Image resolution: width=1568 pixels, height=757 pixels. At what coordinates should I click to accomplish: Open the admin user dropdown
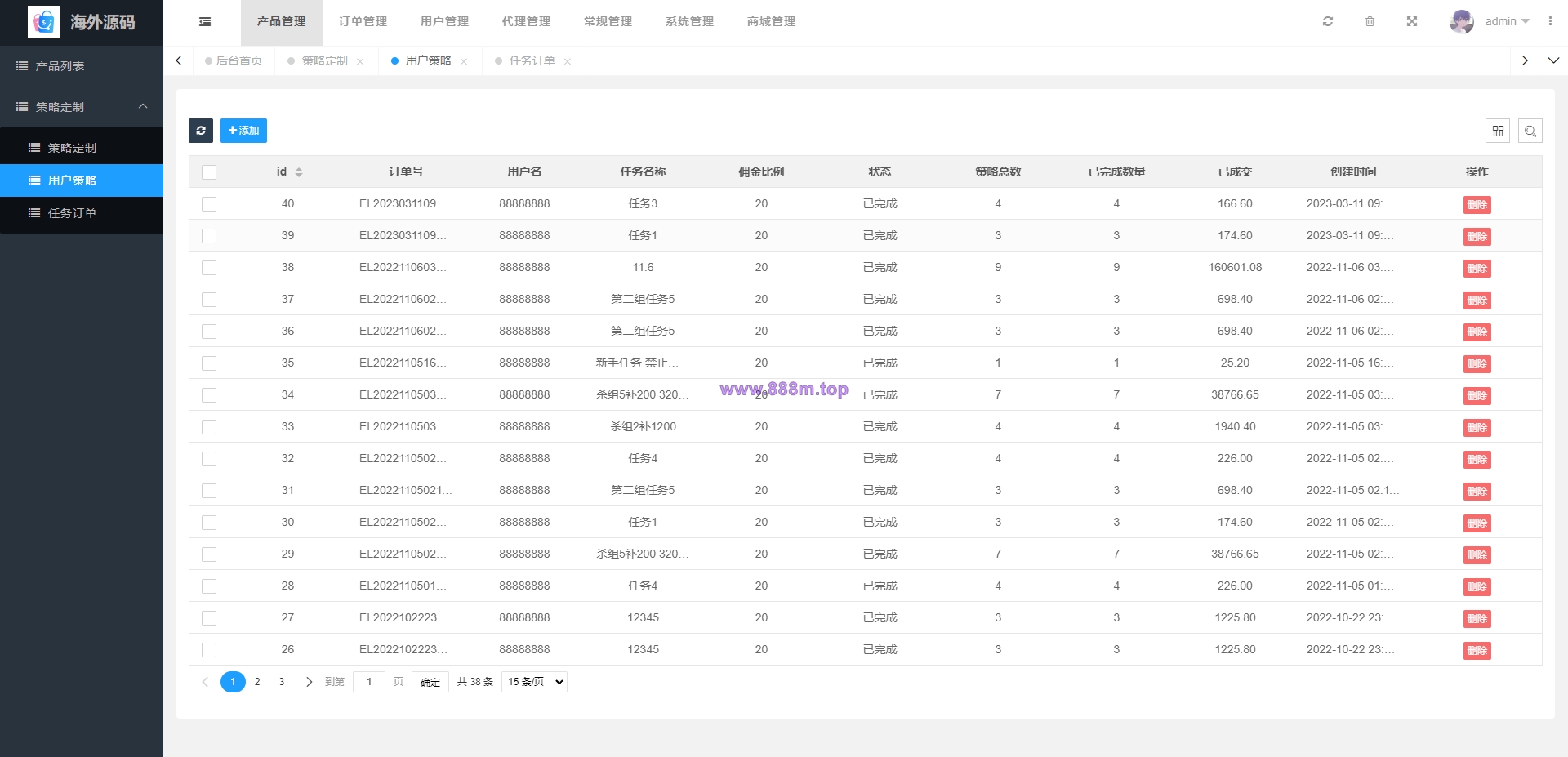[1508, 21]
